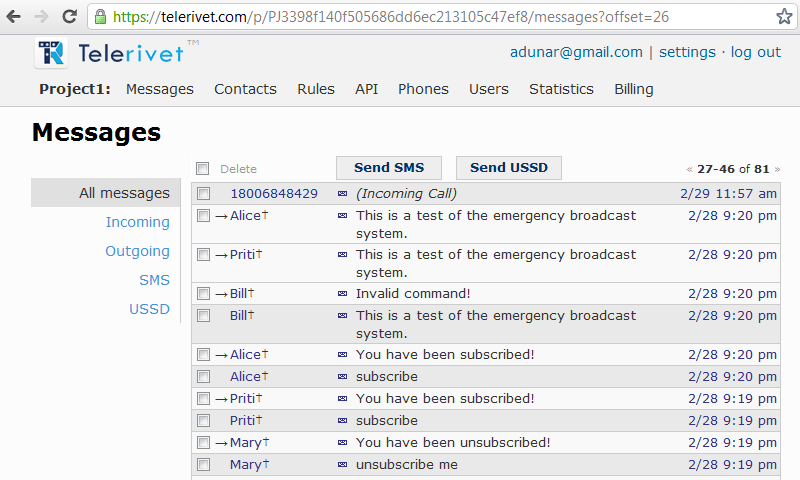Viewport: 800px width, 480px height.
Task: Check the box for 18006848429 message
Action: [x=204, y=194]
